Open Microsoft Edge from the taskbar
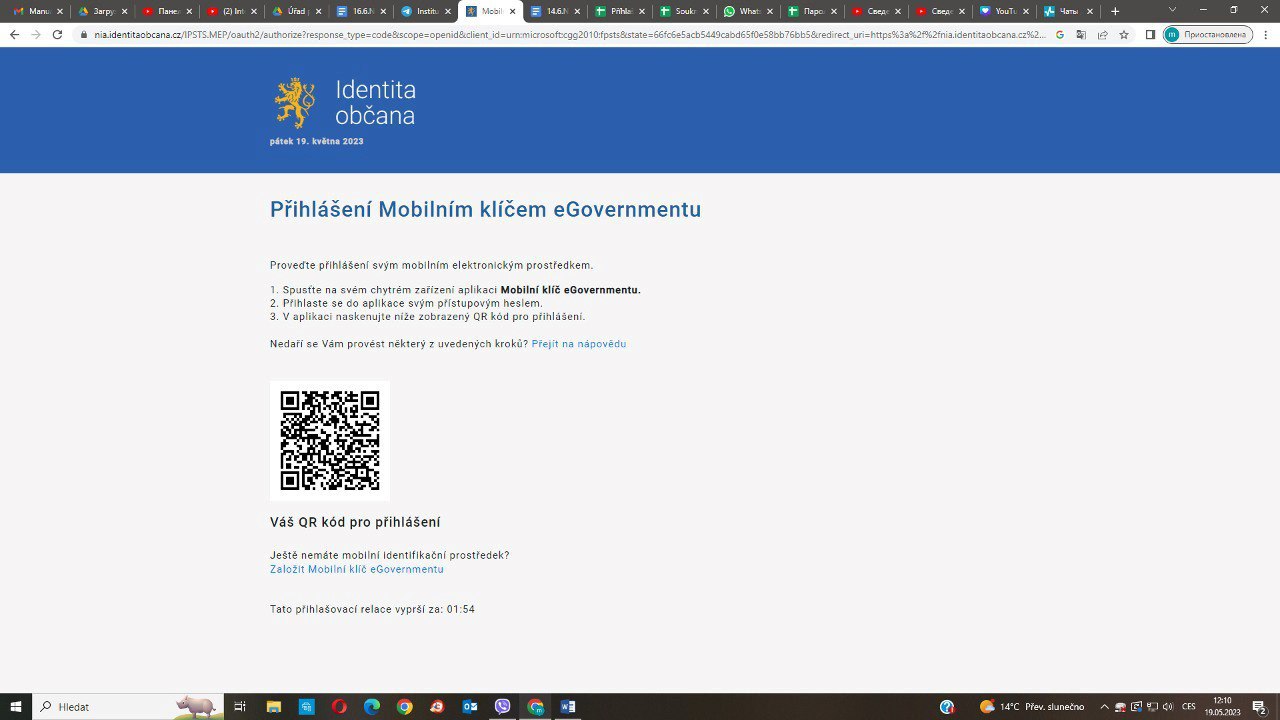Image resolution: width=1280 pixels, height=720 pixels. click(x=372, y=707)
